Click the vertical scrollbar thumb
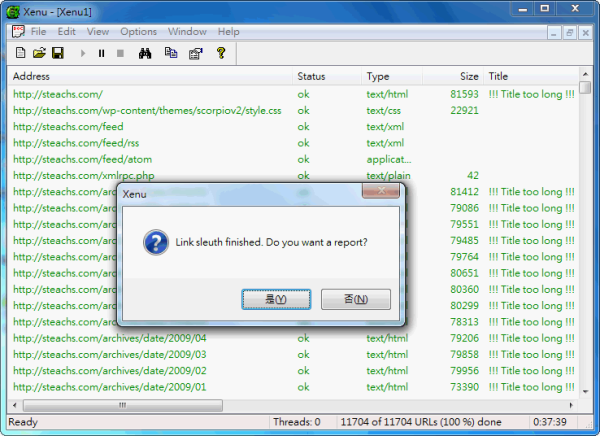 (x=585, y=87)
